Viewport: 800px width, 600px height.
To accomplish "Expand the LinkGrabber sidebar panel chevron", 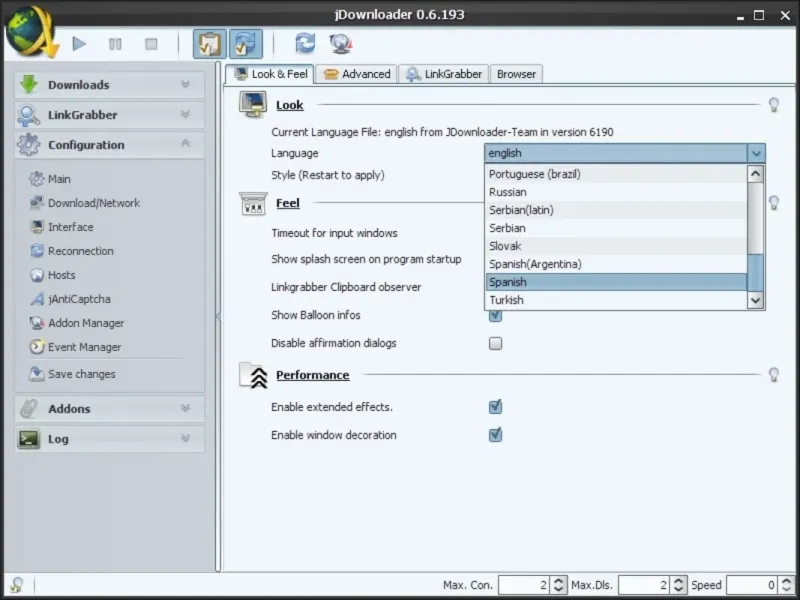I will pyautogui.click(x=185, y=114).
